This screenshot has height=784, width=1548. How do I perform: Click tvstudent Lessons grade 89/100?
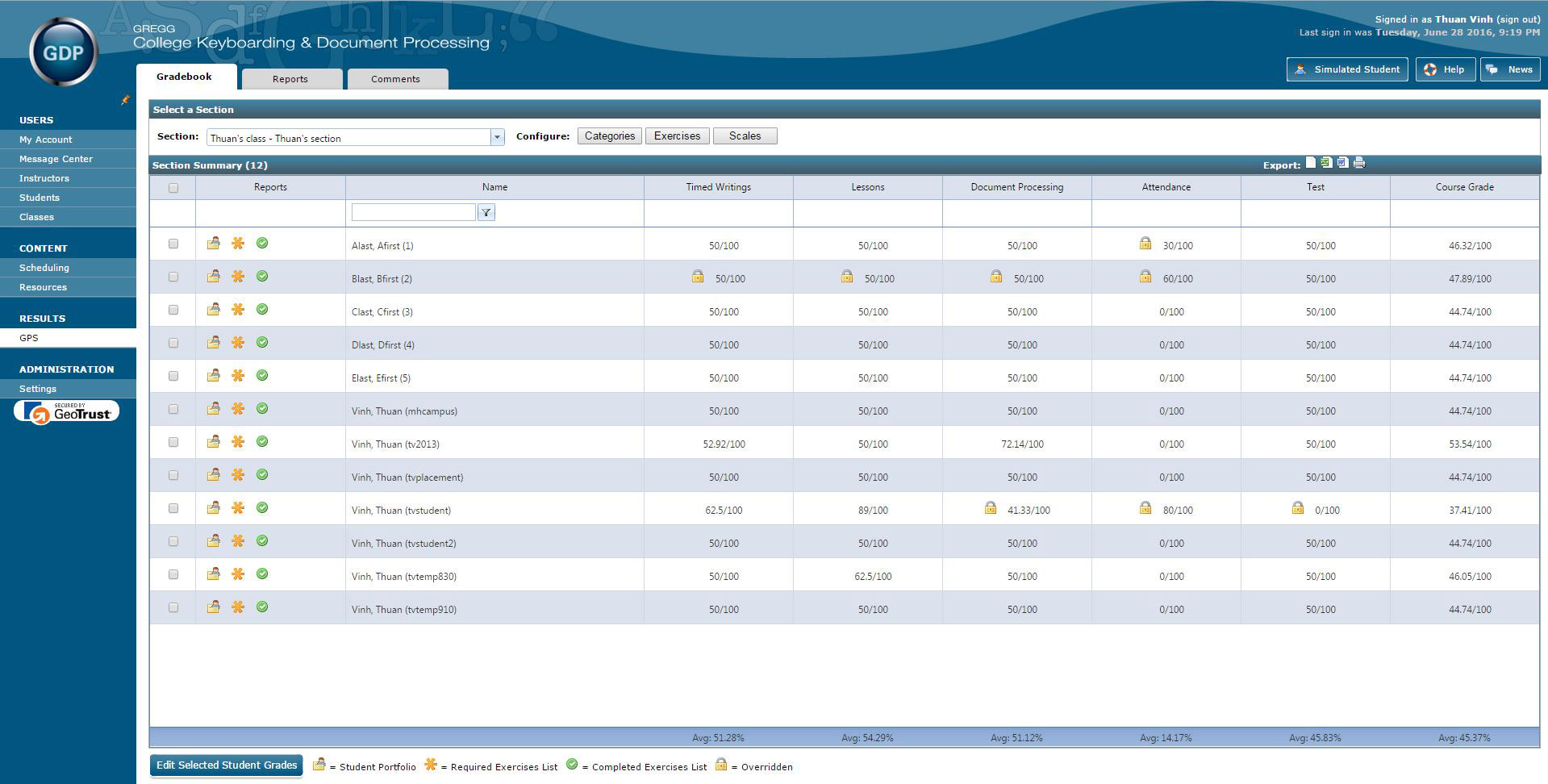click(873, 511)
